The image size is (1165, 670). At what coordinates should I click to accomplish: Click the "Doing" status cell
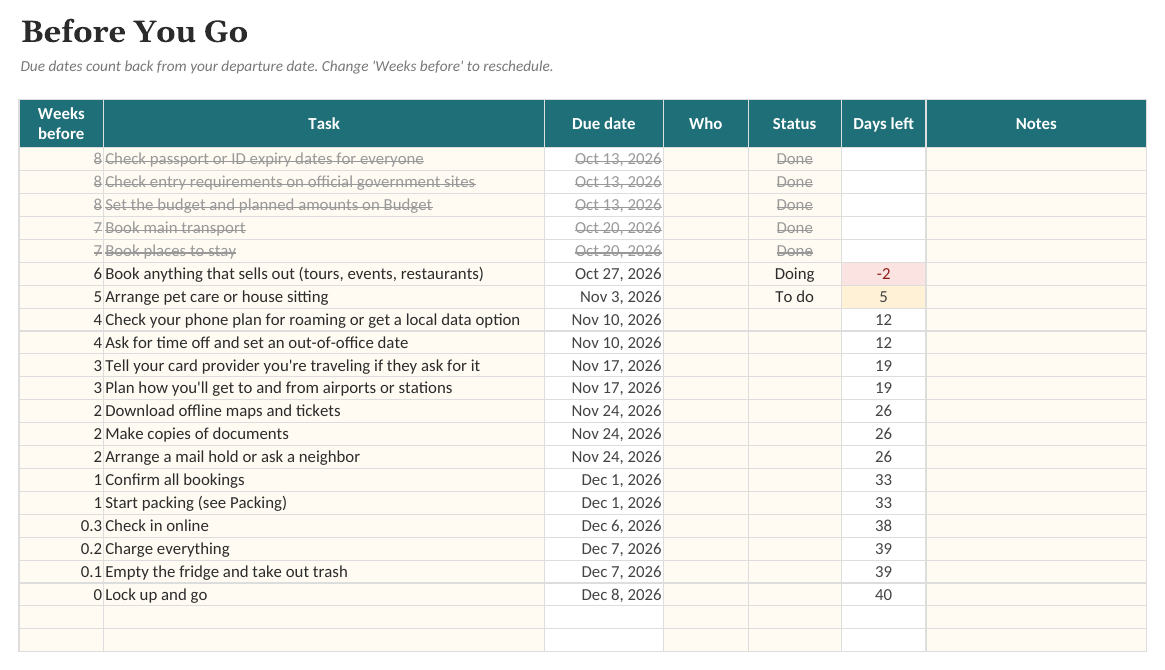pyautogui.click(x=794, y=274)
